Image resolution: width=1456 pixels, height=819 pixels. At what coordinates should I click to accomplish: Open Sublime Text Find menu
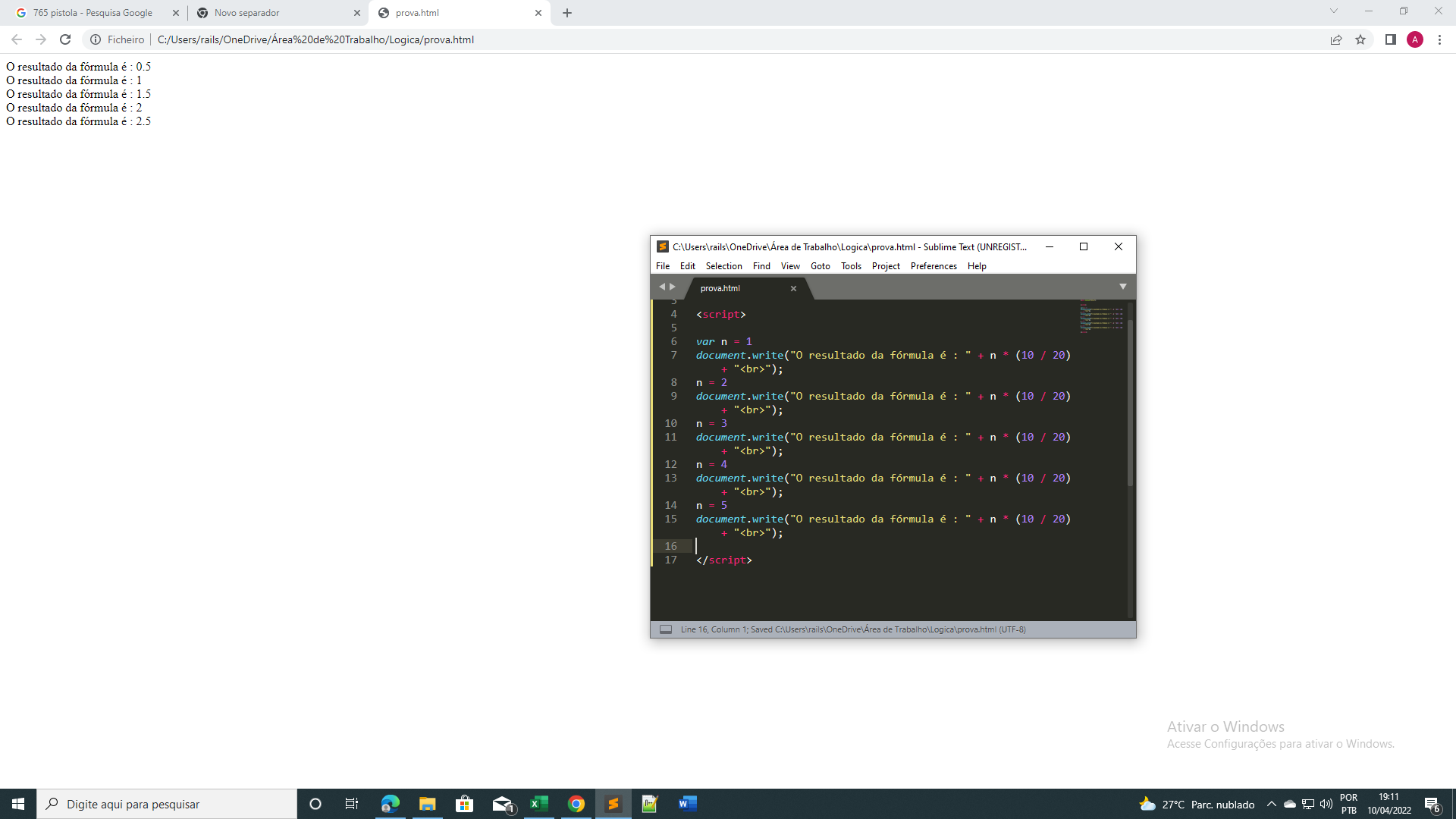coord(761,266)
